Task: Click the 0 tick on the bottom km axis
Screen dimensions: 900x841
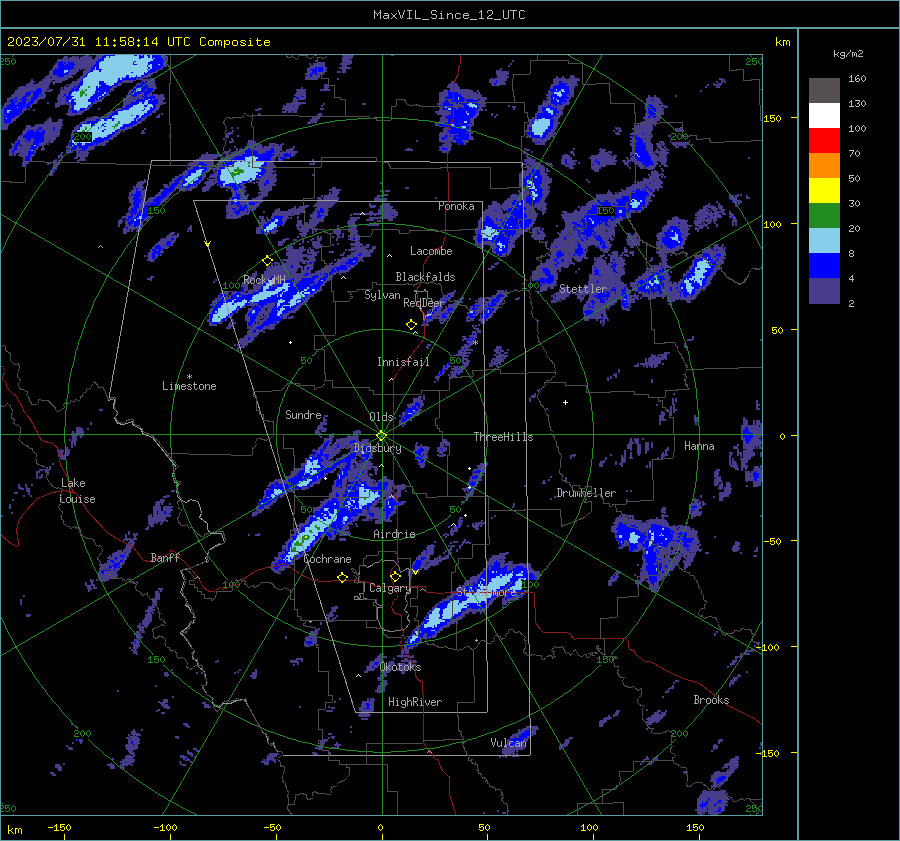Action: 380,828
